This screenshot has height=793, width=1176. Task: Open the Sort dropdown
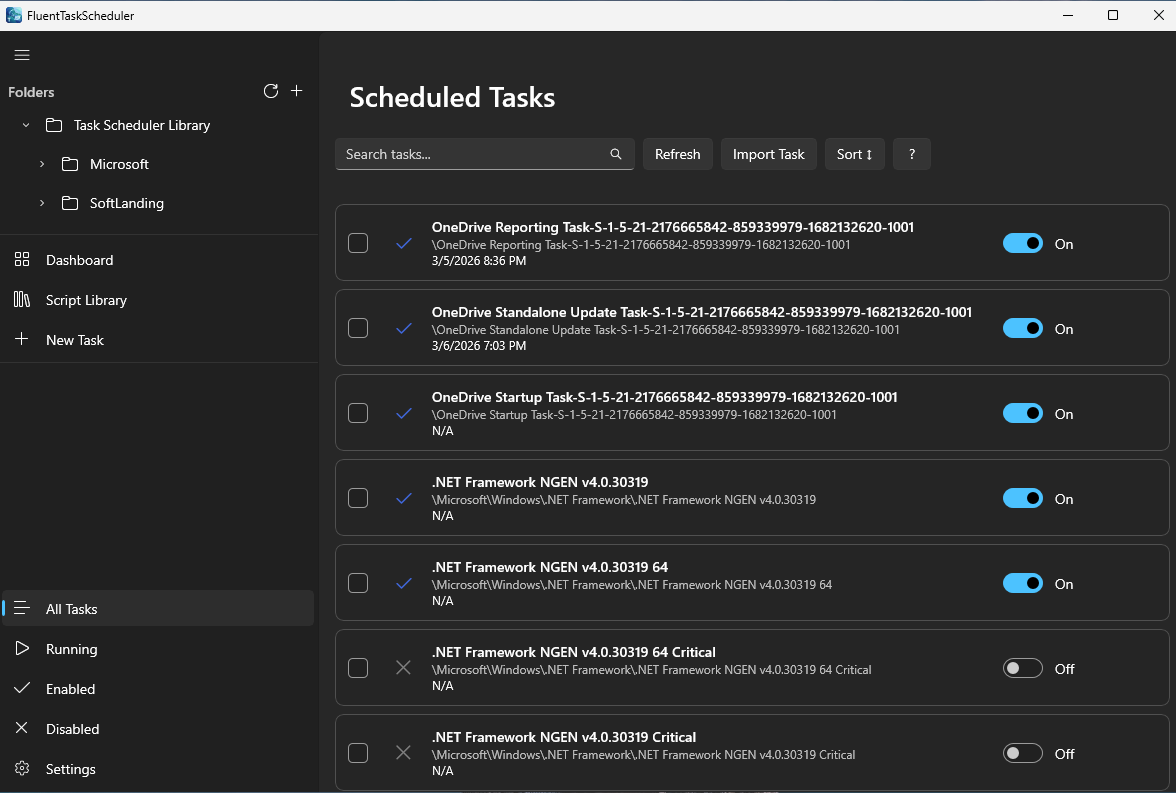pyautogui.click(x=854, y=154)
